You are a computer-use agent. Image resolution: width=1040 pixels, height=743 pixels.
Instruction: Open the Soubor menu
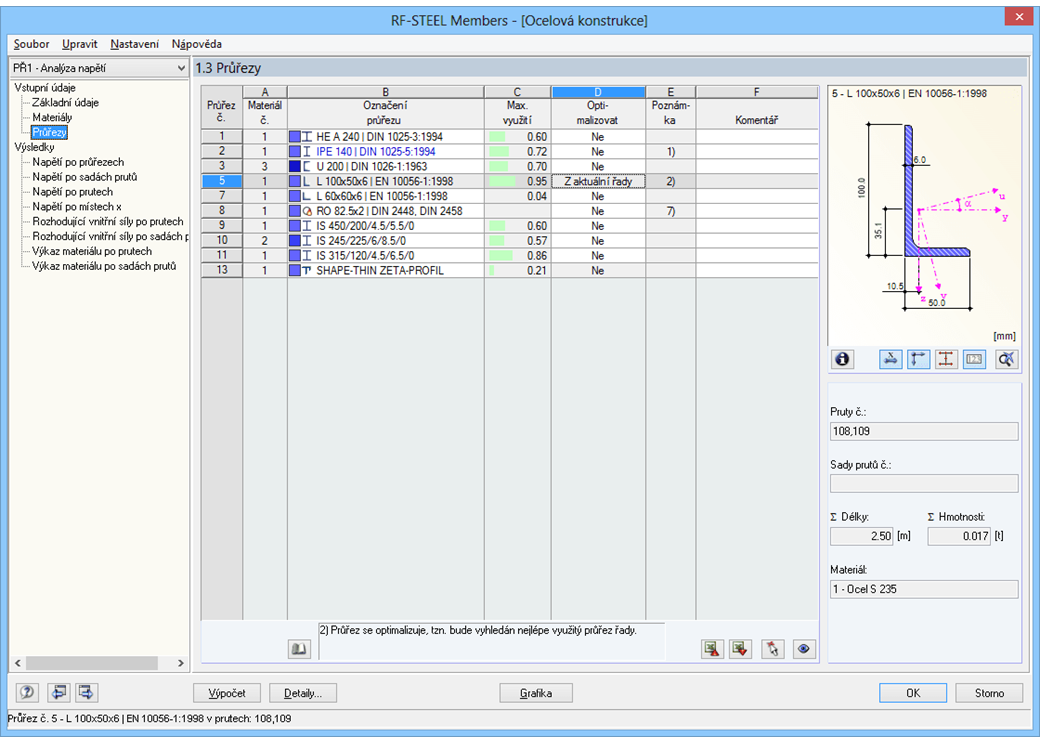[31, 44]
